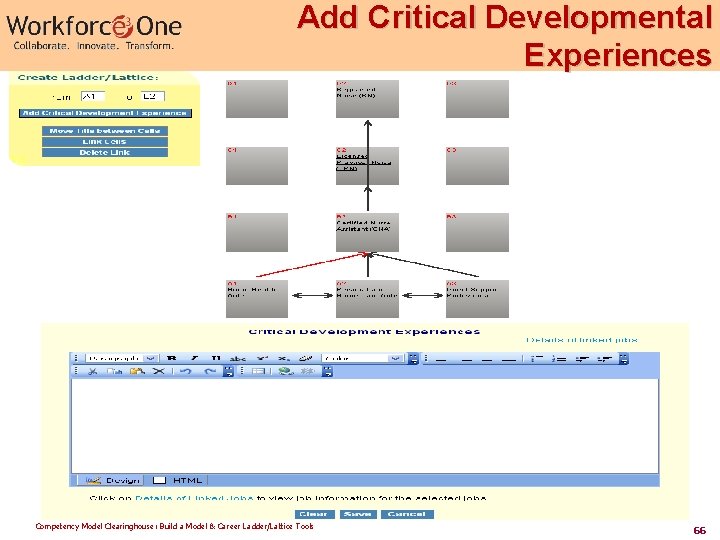
Task: Copy selection using the copy icon
Action: coord(114,371)
